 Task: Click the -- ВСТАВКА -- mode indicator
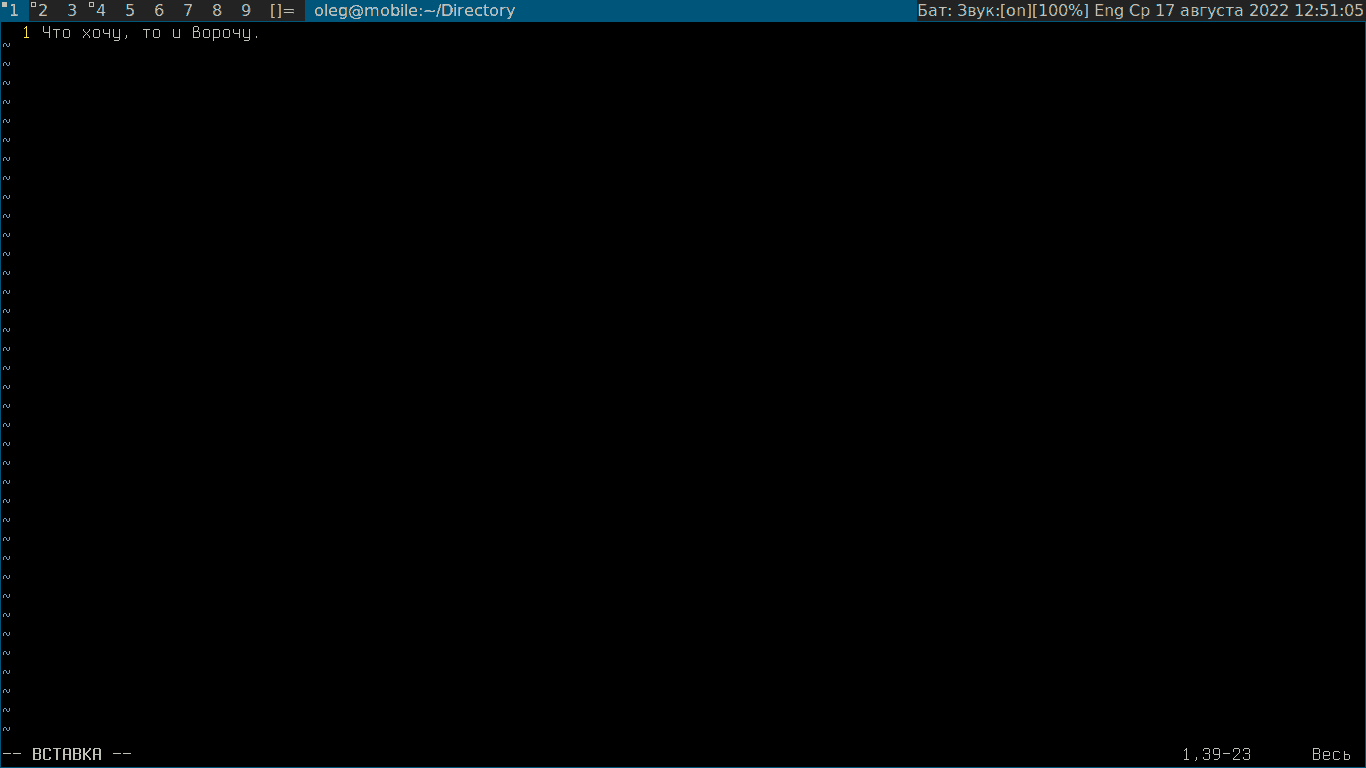click(67, 754)
